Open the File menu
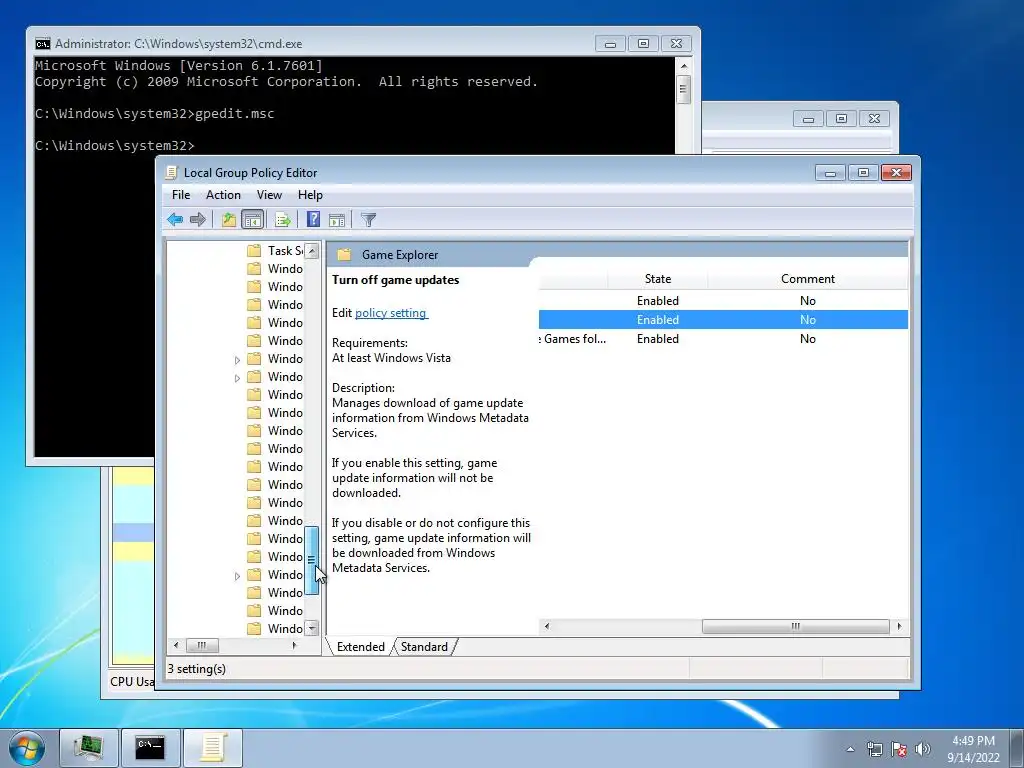Image resolution: width=1024 pixels, height=768 pixels. point(181,195)
